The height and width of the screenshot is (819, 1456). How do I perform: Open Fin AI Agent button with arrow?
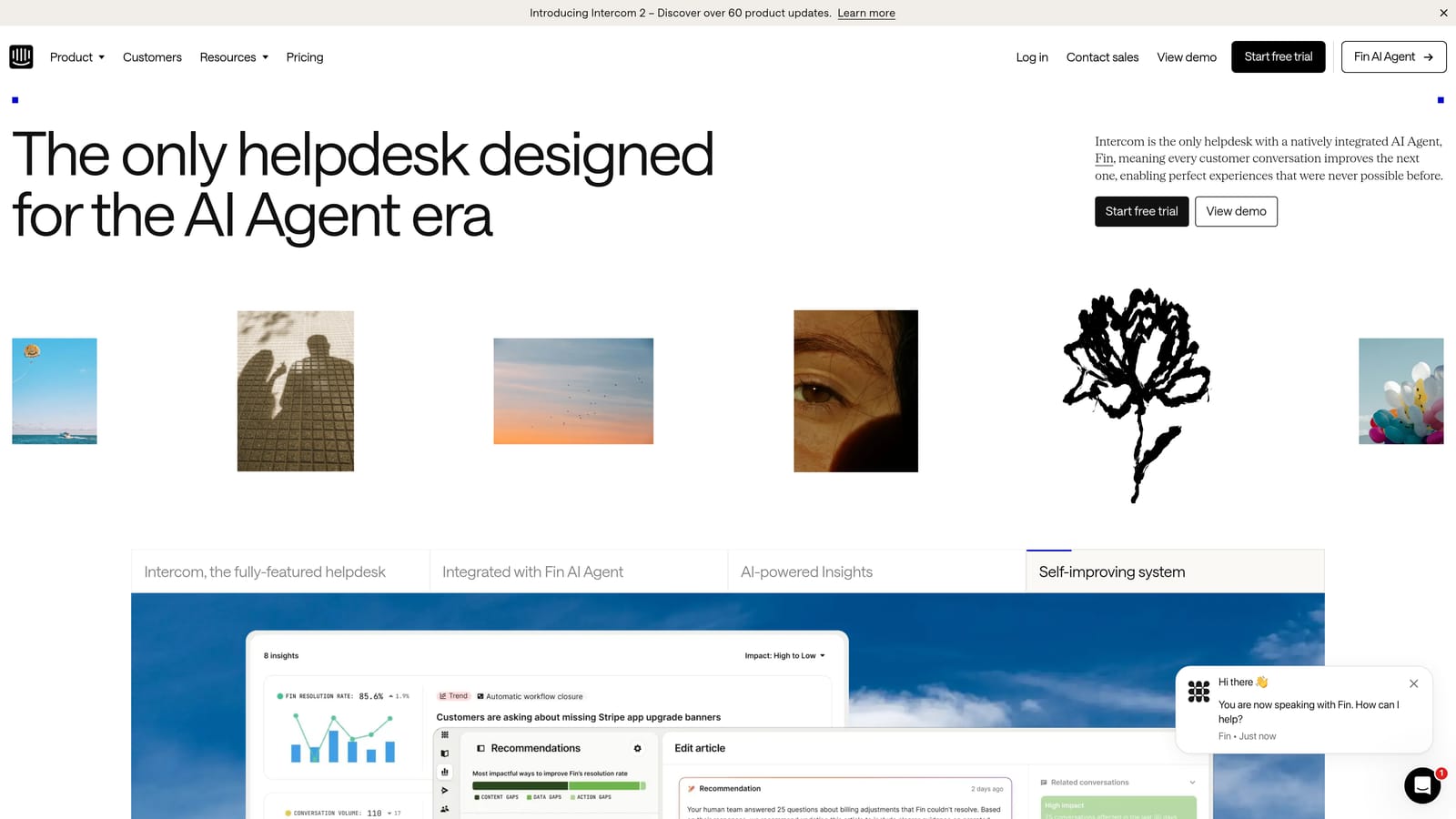click(1393, 56)
